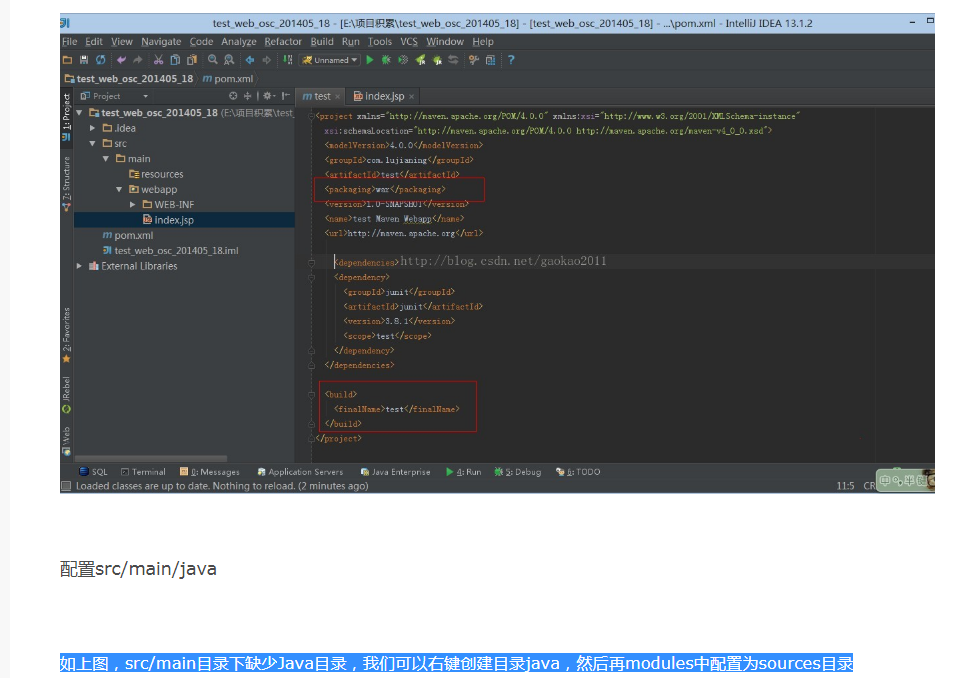Viewport: 968px width, 678px height.
Task: Open the Application Servers tool window
Action: coord(300,472)
